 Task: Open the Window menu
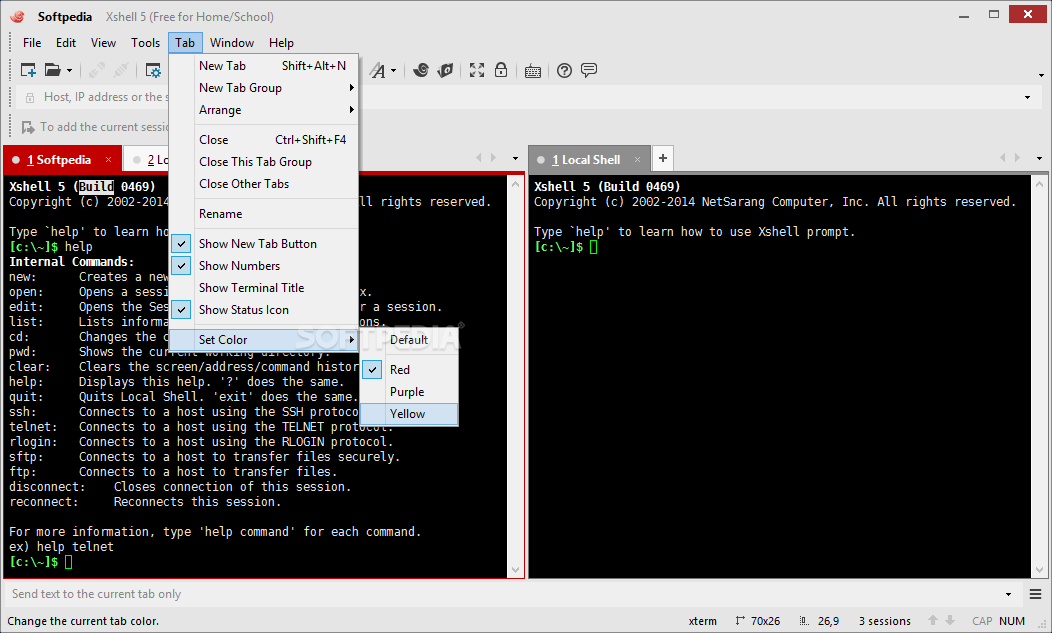tap(231, 43)
